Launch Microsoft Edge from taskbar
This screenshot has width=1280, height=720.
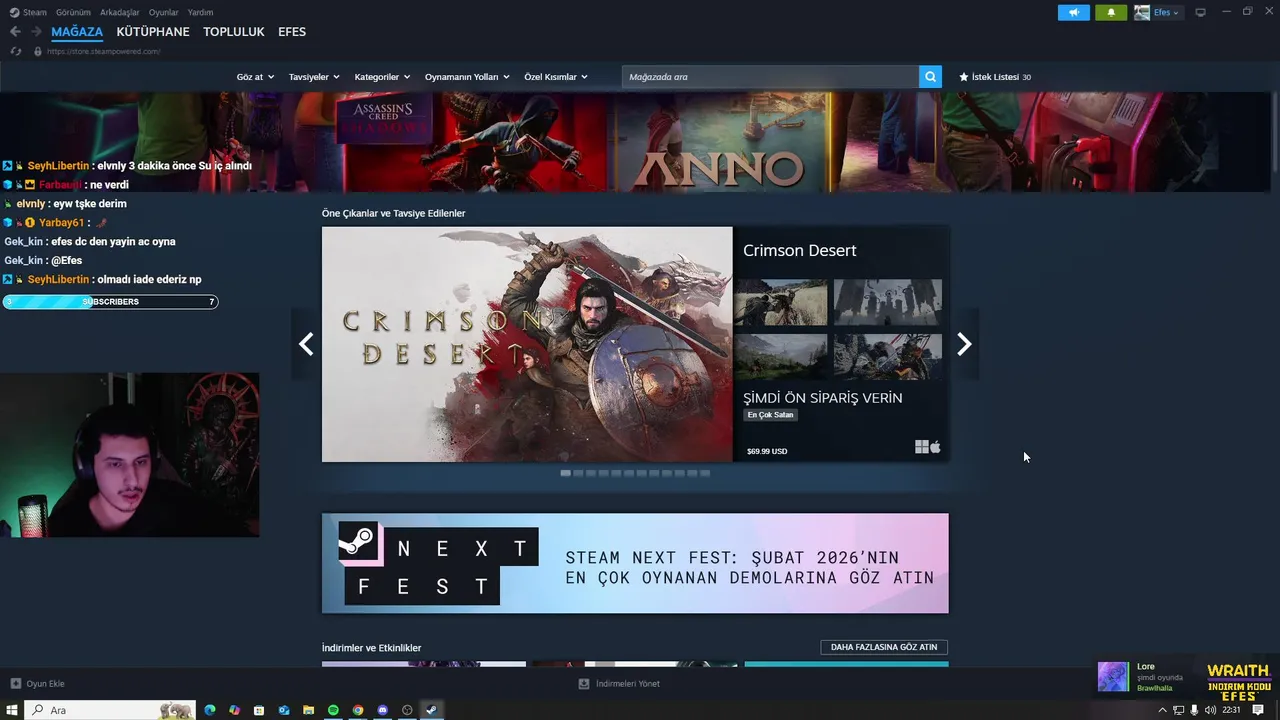click(210, 710)
